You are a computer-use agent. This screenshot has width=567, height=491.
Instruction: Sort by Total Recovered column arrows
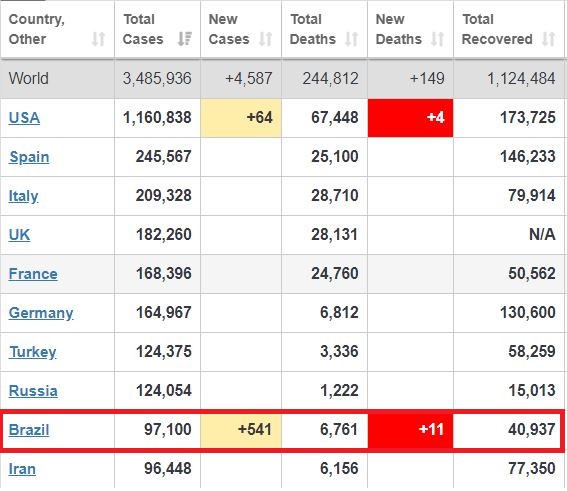point(548,39)
